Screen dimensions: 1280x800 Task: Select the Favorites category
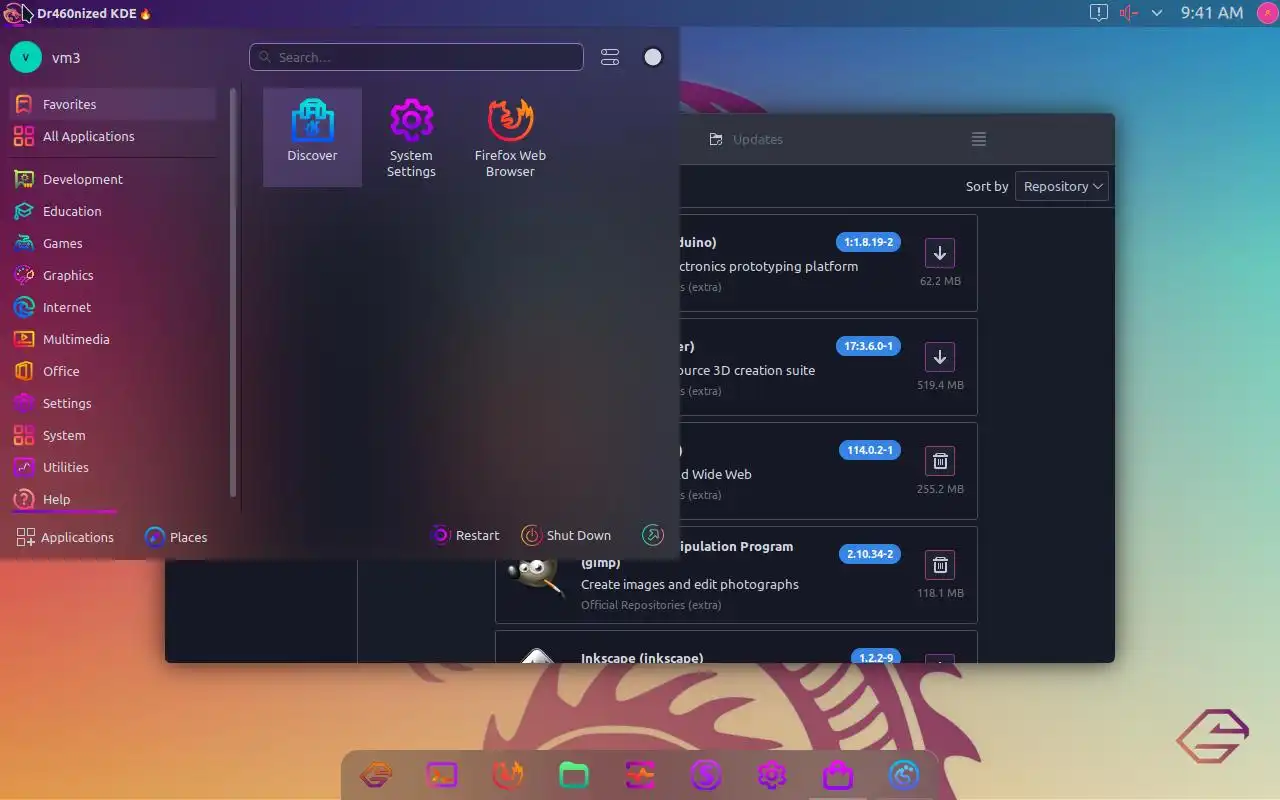tap(112, 104)
